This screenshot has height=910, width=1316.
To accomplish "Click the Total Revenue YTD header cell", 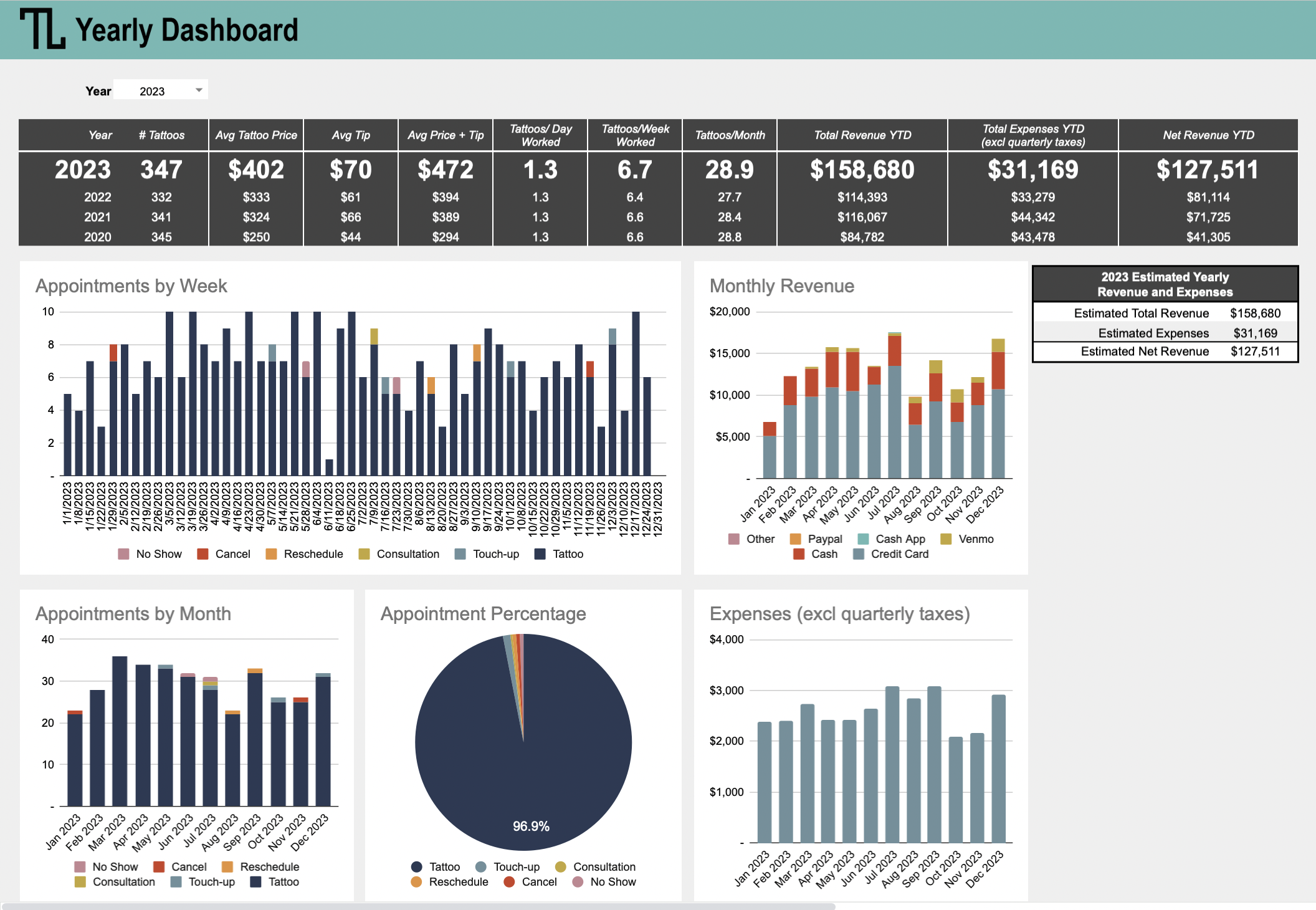I will pos(862,135).
